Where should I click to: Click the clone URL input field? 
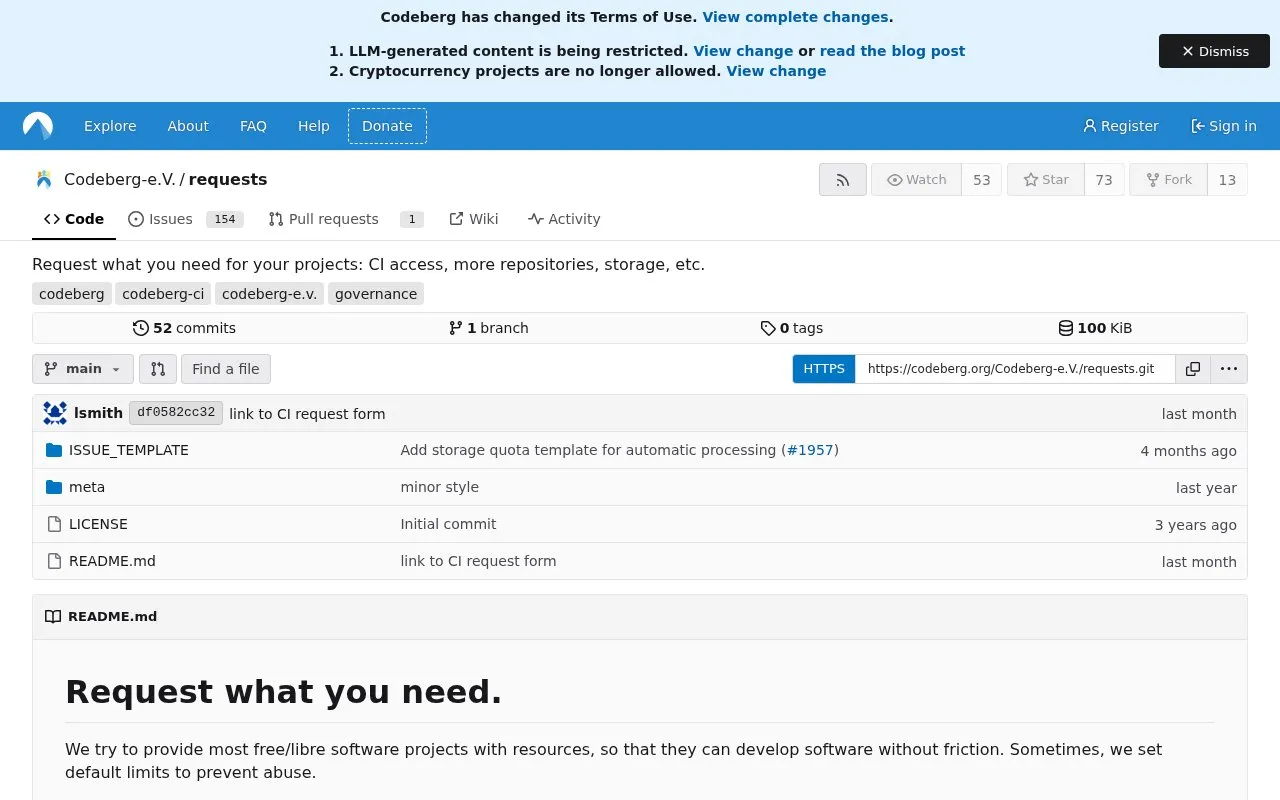point(1015,369)
